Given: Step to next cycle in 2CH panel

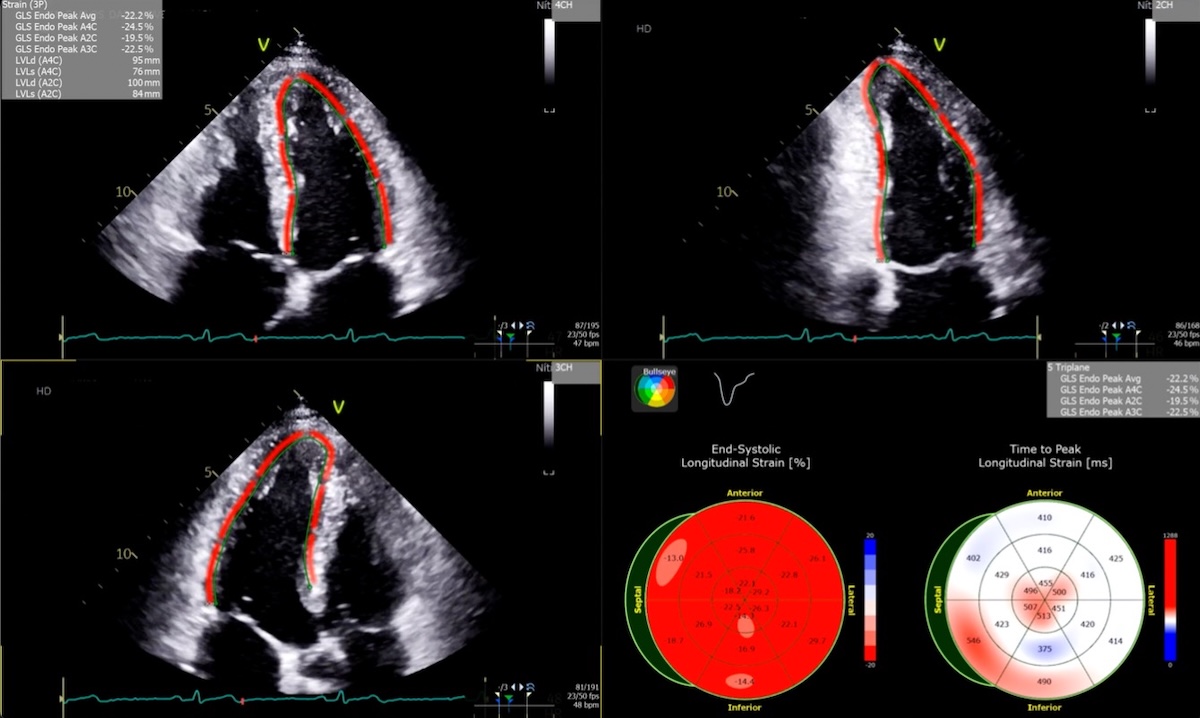Looking at the screenshot, I should click(x=1122, y=325).
